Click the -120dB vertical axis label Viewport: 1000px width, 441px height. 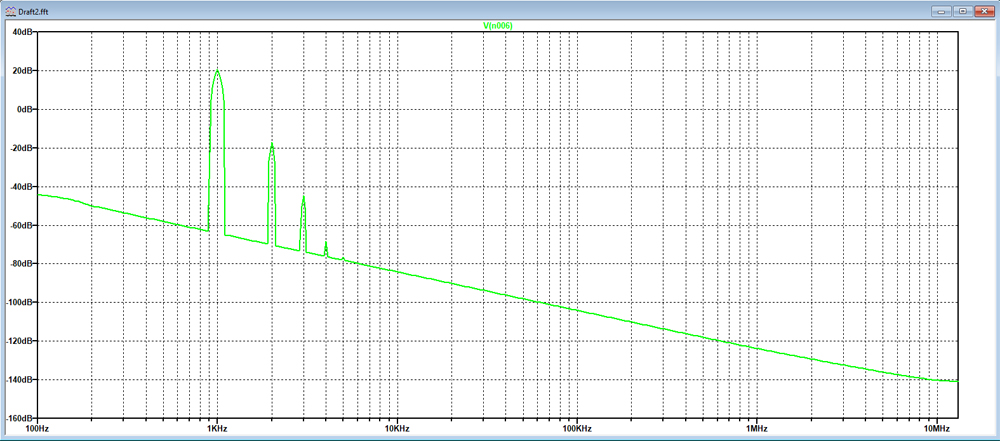click(19, 341)
